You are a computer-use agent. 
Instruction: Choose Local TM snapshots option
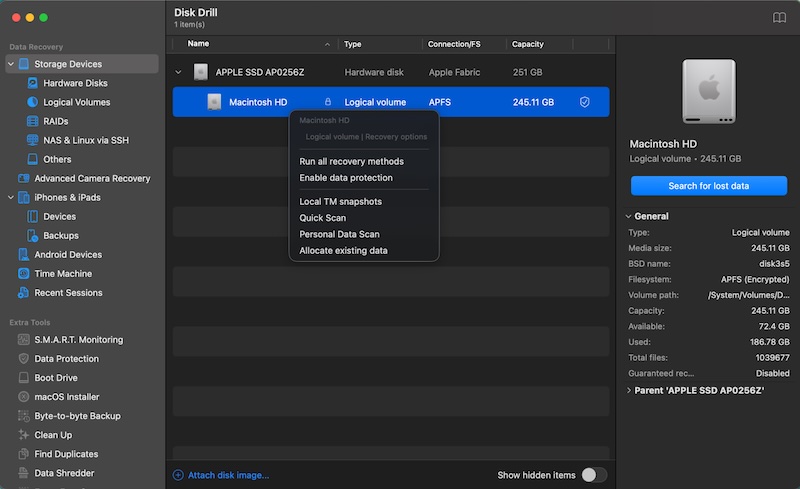point(340,202)
